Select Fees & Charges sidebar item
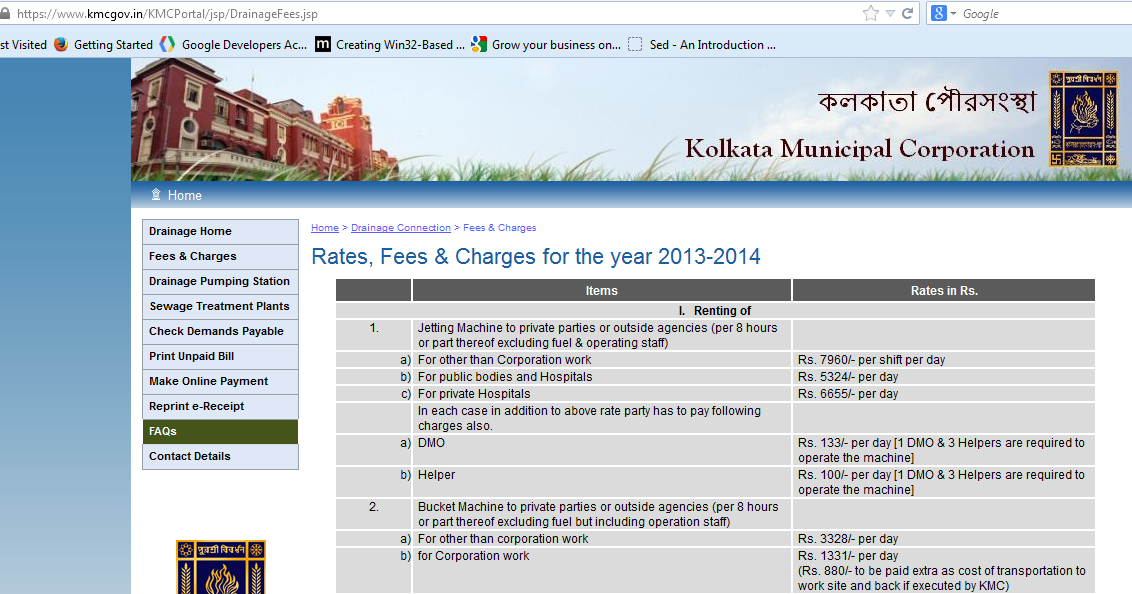 [x=220, y=256]
